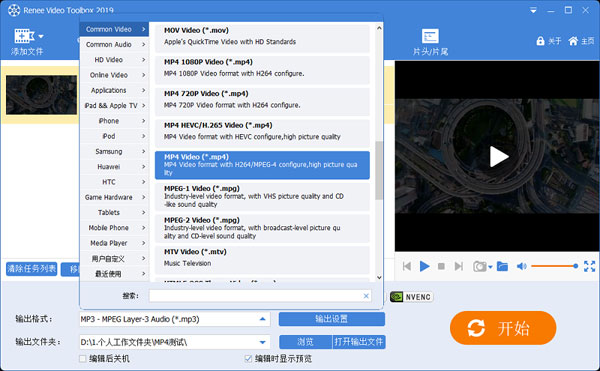Click the blue play icon below preview

tap(424, 266)
